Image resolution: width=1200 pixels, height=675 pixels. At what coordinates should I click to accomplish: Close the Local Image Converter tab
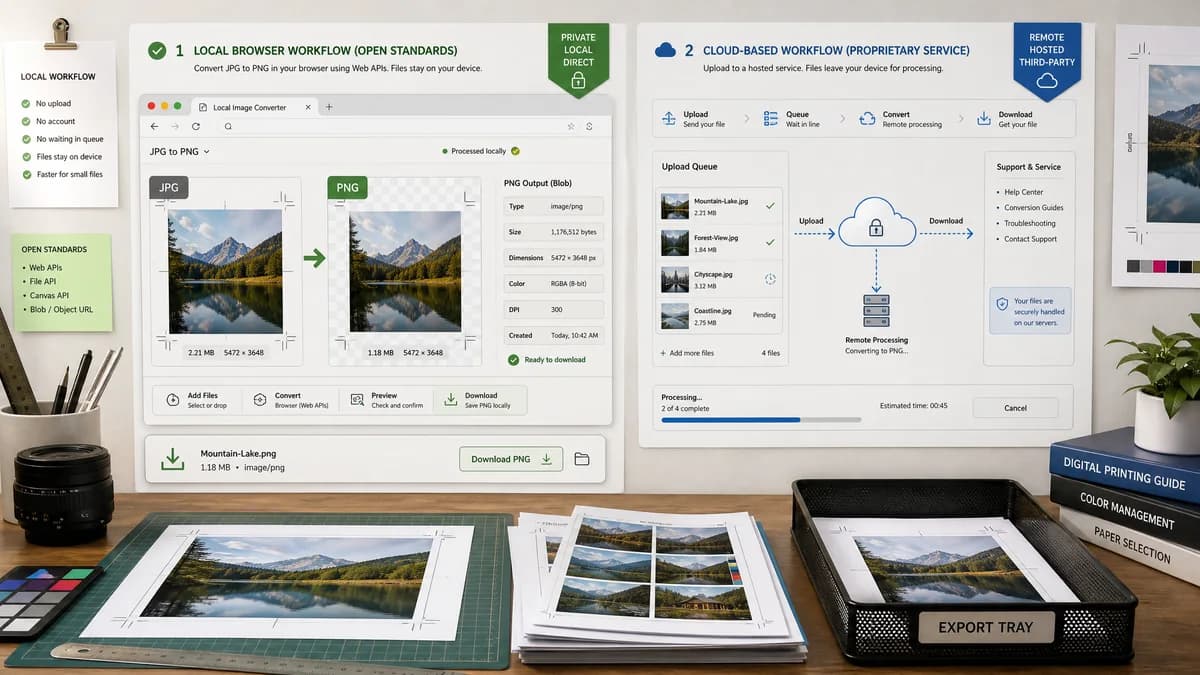307,107
